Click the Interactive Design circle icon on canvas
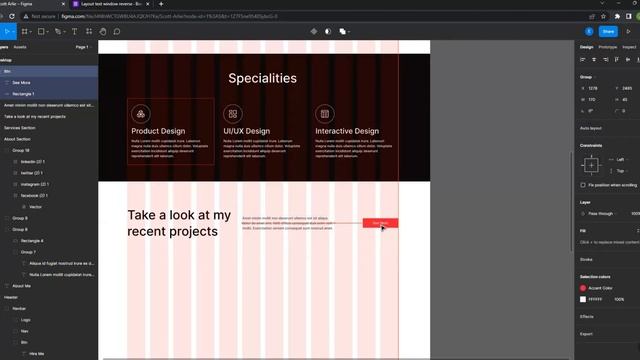Viewport: 640px width, 360px height. [325, 114]
